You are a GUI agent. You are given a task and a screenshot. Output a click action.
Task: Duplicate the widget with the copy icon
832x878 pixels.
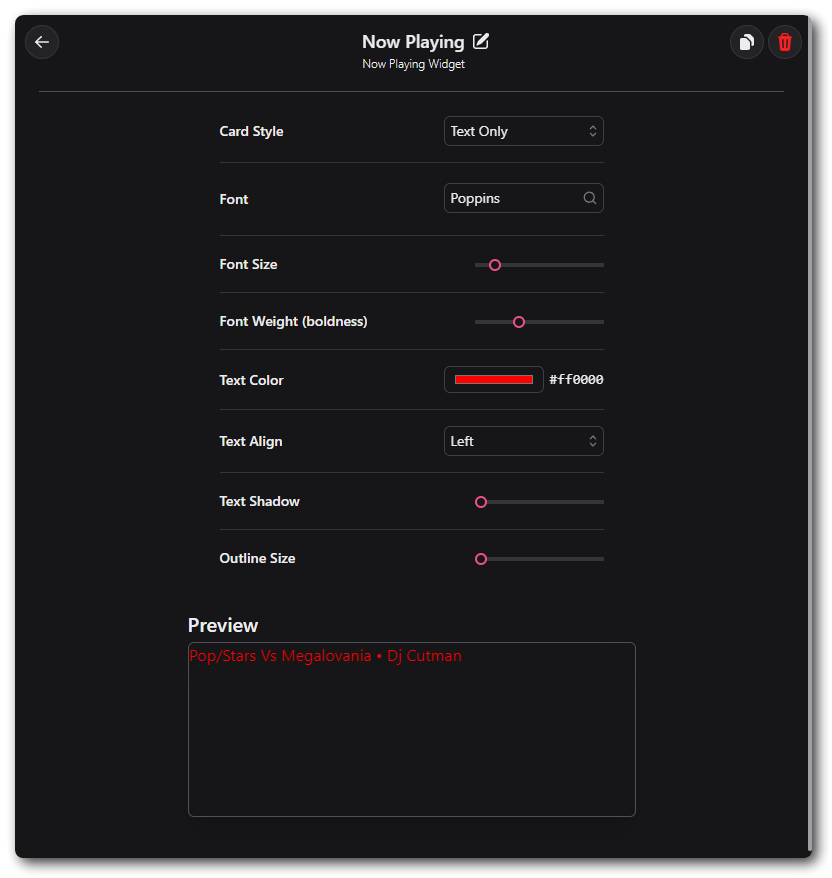tap(746, 42)
